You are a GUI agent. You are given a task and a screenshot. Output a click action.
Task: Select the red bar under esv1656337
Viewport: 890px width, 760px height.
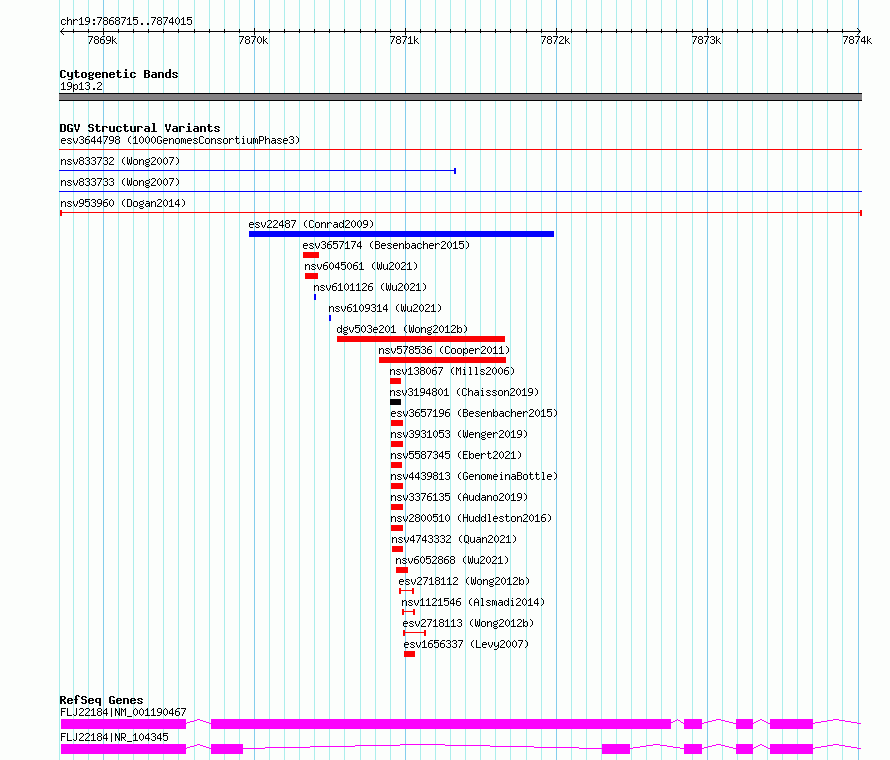click(x=410, y=654)
